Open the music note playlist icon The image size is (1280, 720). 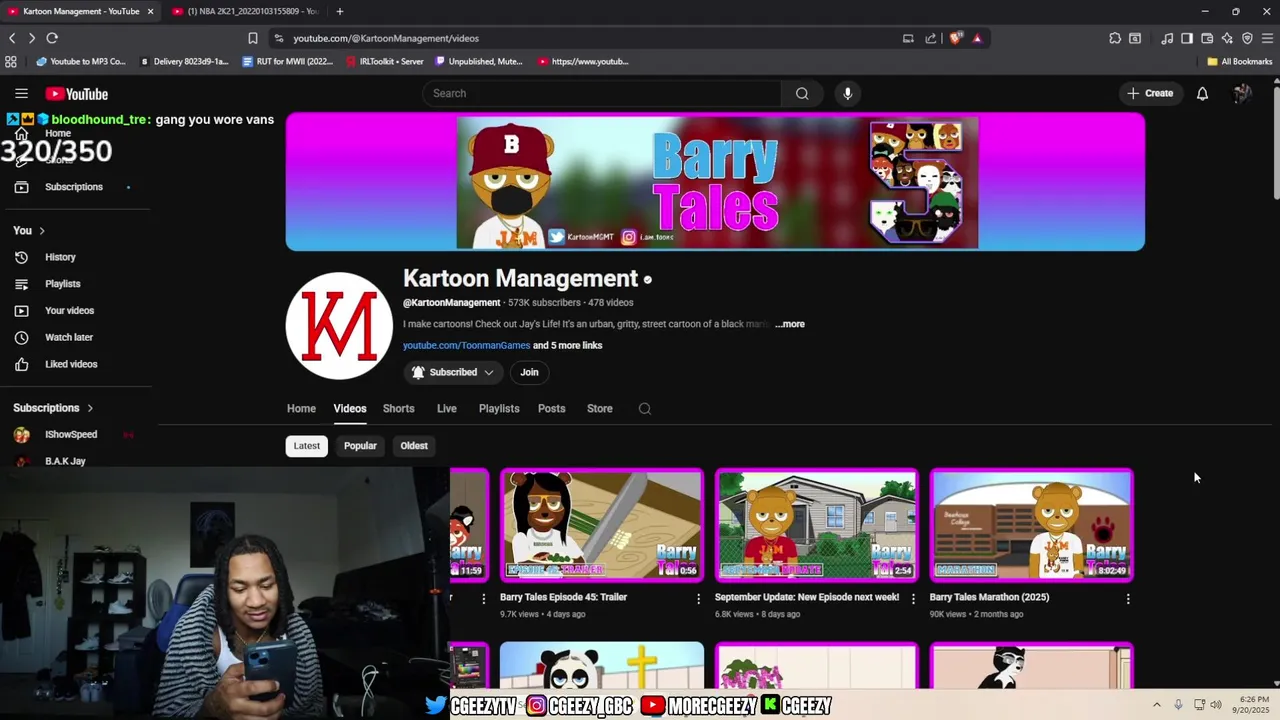click(1167, 38)
